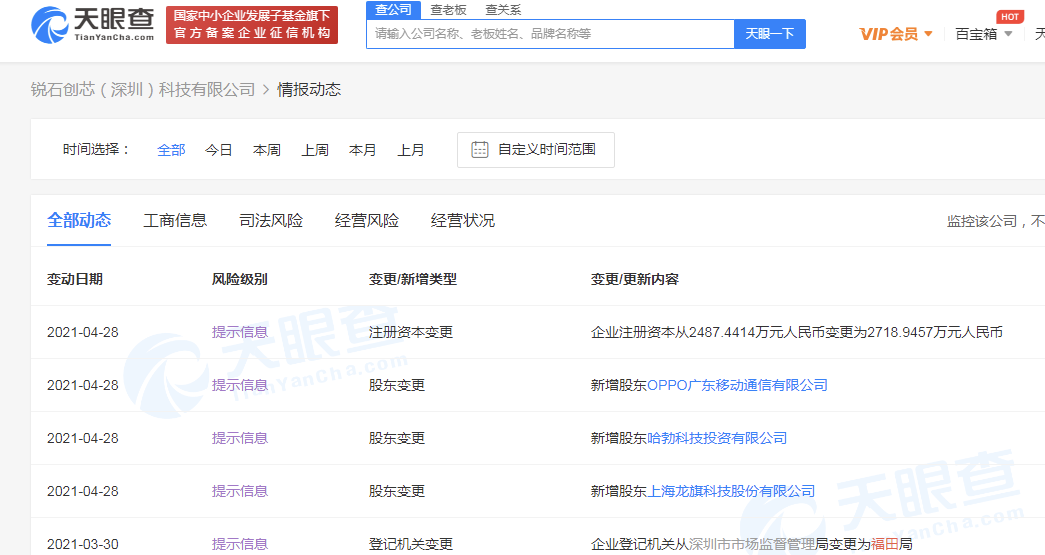
Task: Click 提示信息 in the 2021-03-30 row
Action: 240,544
